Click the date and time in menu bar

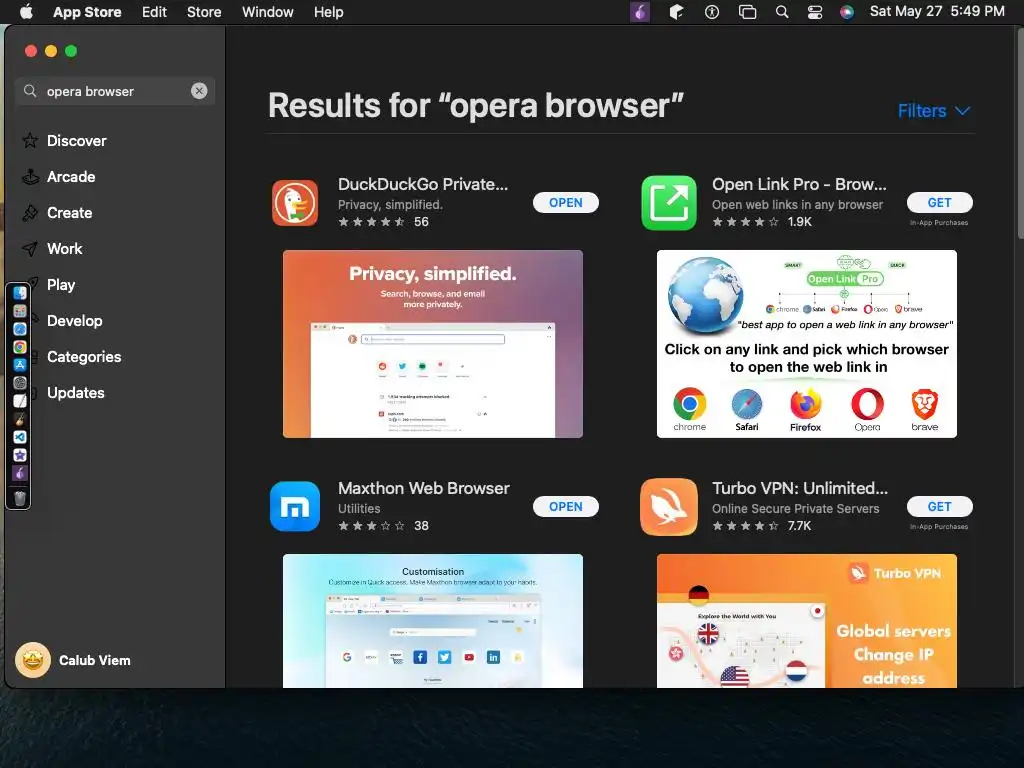(936, 11)
